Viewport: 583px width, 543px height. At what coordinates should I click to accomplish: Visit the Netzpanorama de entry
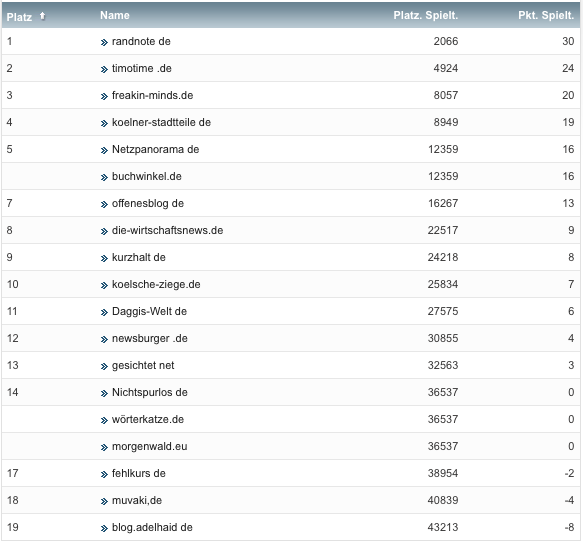pyautogui.click(x=155, y=150)
